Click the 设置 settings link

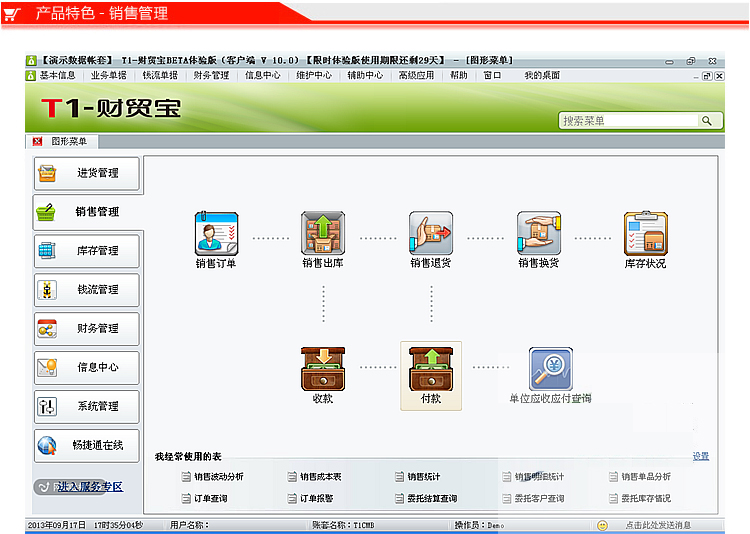(x=701, y=456)
